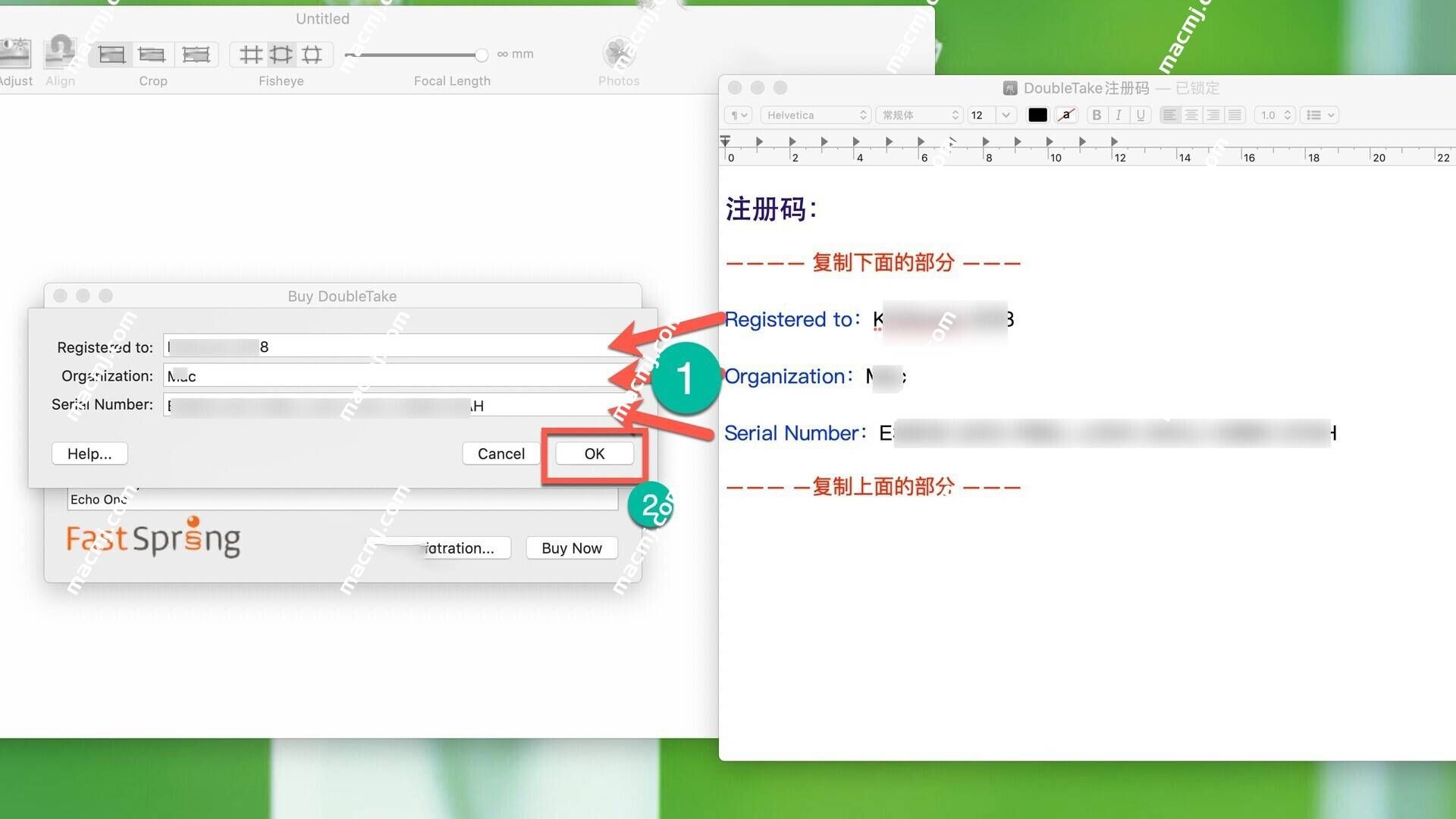Open the list bullets dropdown

click(1319, 115)
